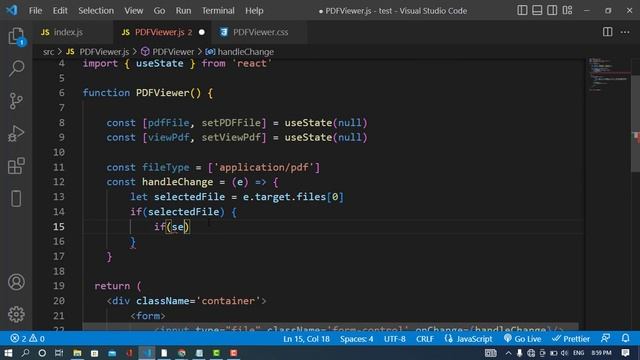Toggle the Secondary Side Bar
The width and height of the screenshot is (640, 360).
[x=552, y=10]
